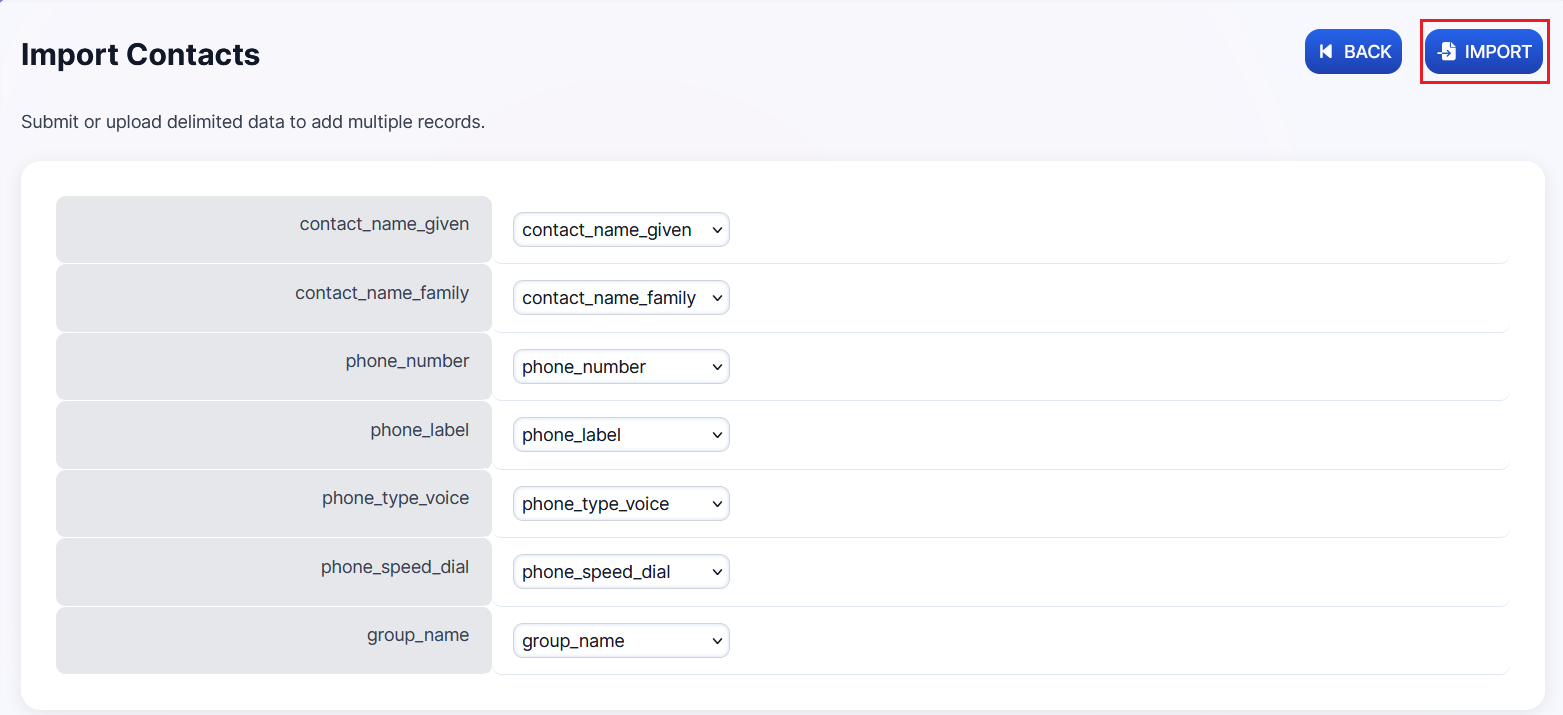Expand the phone_label select box

click(620, 435)
